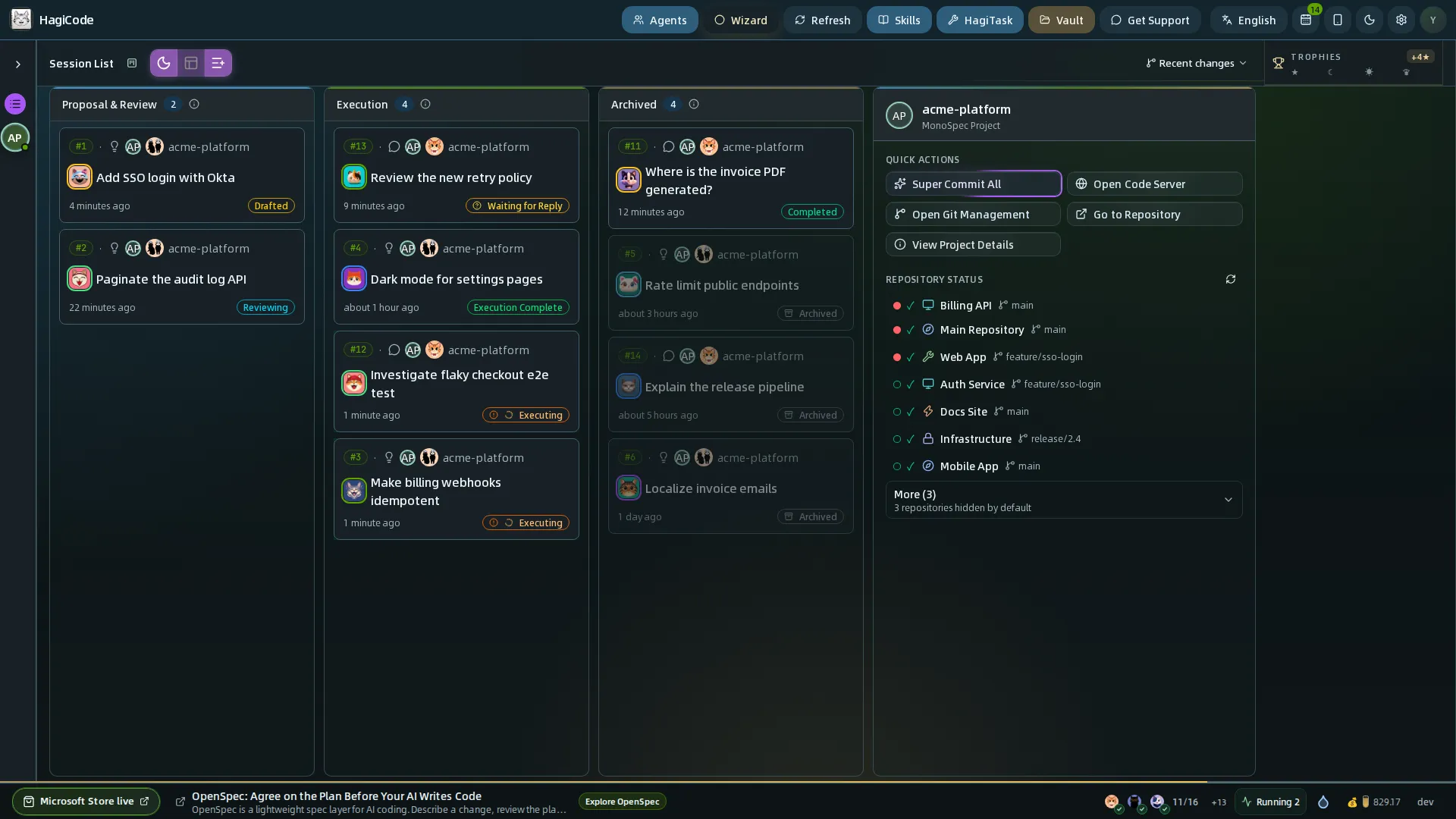Open the Recent changes dropdown
The width and height of the screenshot is (1456, 819).
point(1196,63)
